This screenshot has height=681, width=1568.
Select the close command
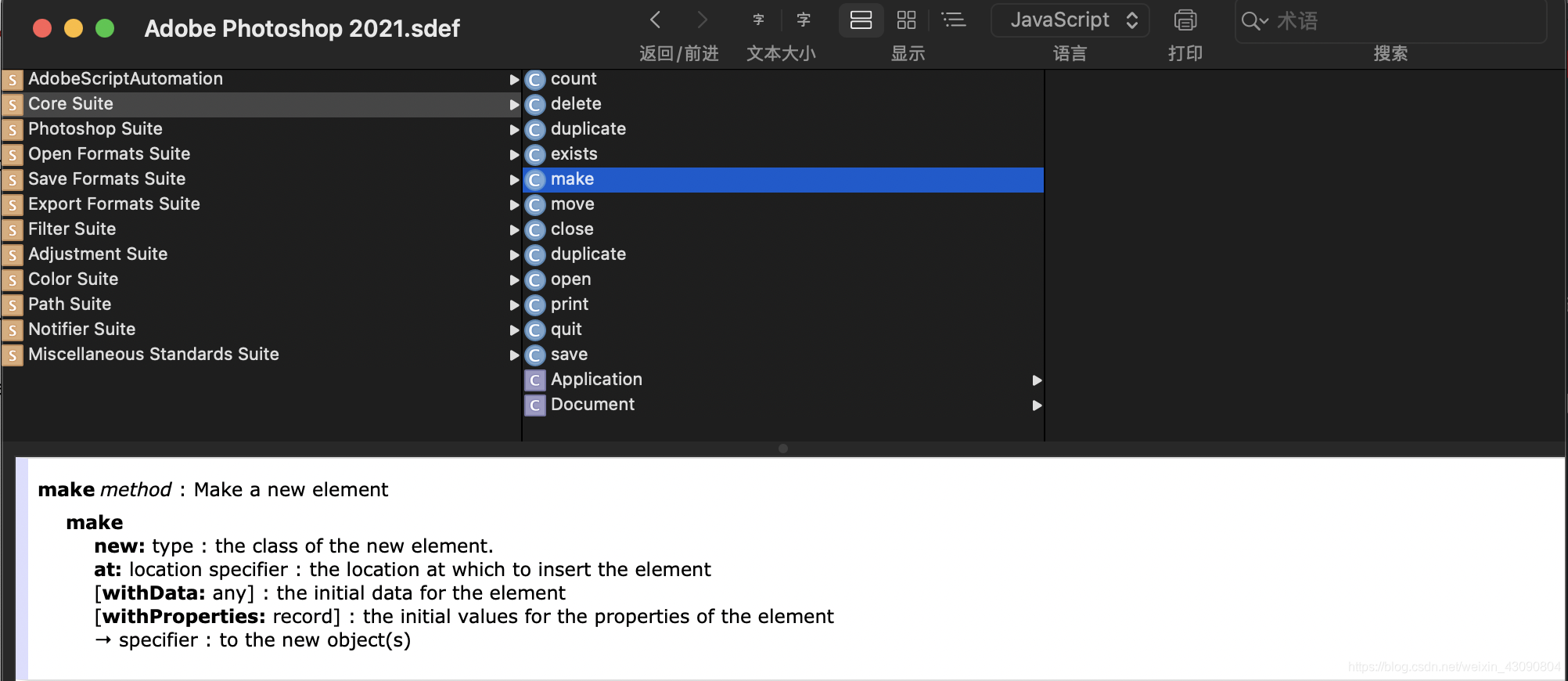(783, 229)
